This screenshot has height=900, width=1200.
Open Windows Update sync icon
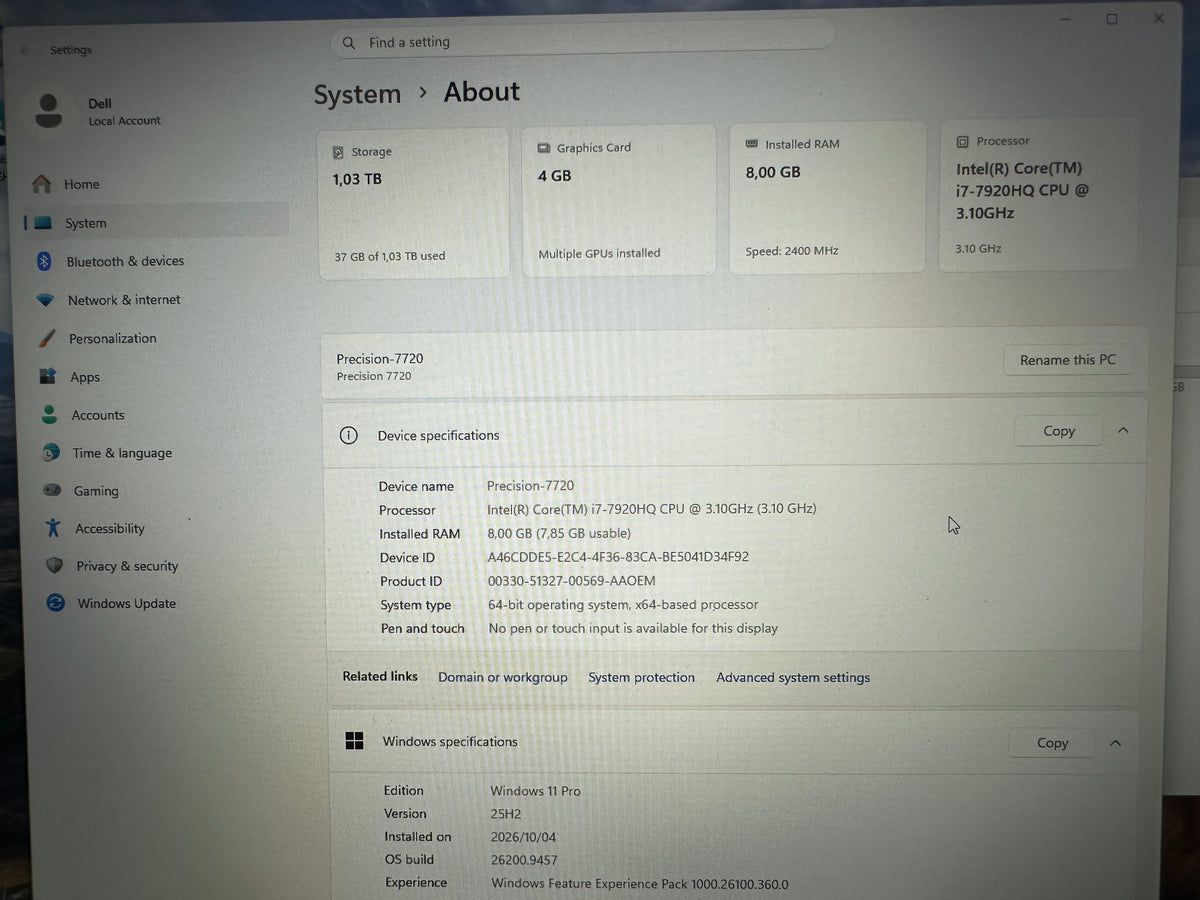pos(56,603)
